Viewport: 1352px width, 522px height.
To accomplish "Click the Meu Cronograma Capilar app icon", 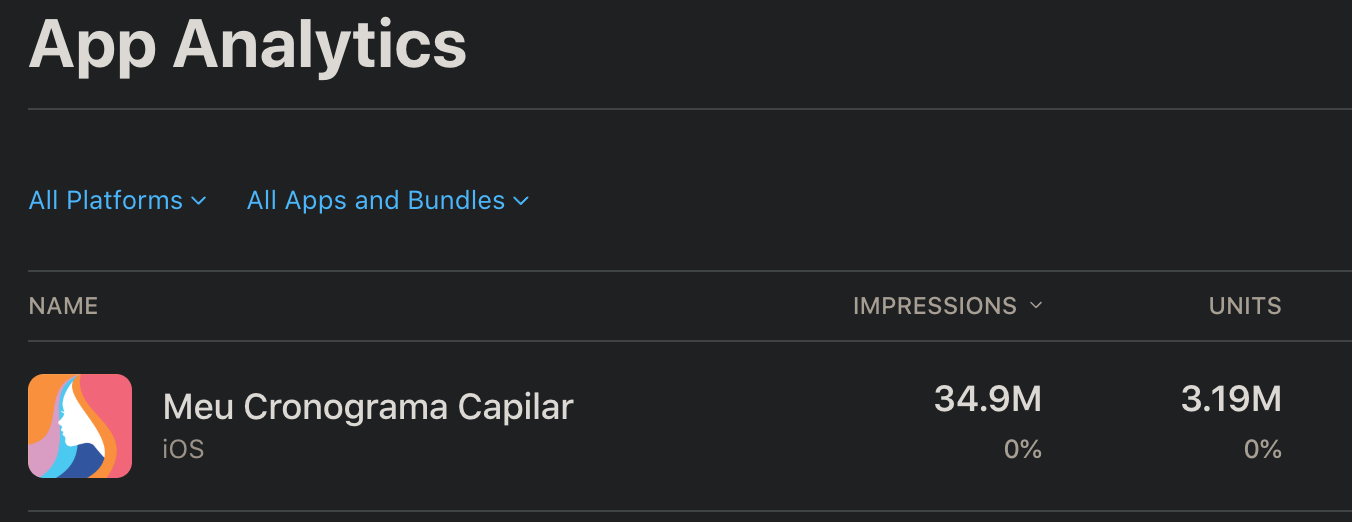I will click(x=80, y=426).
